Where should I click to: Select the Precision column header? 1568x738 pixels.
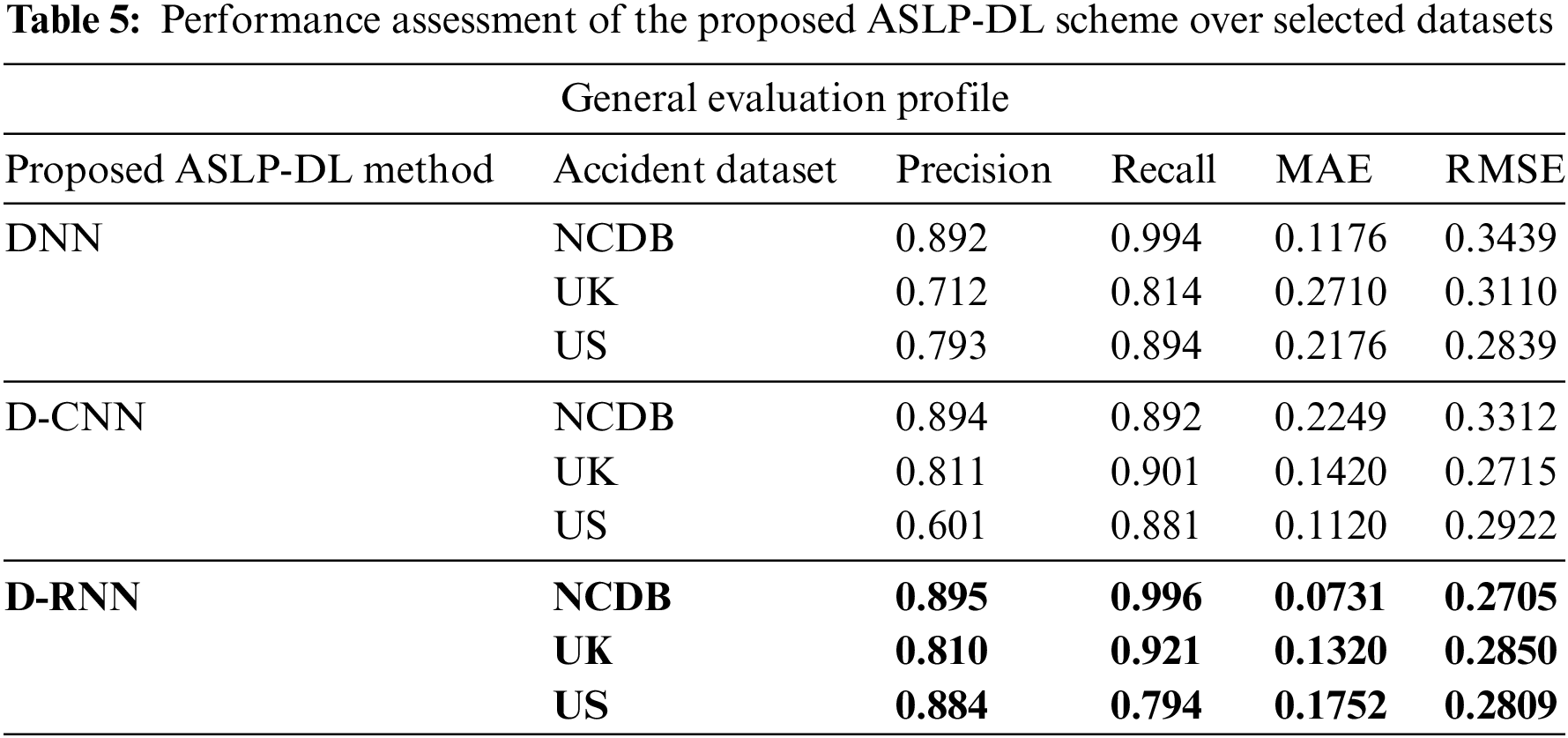pyautogui.click(x=973, y=169)
